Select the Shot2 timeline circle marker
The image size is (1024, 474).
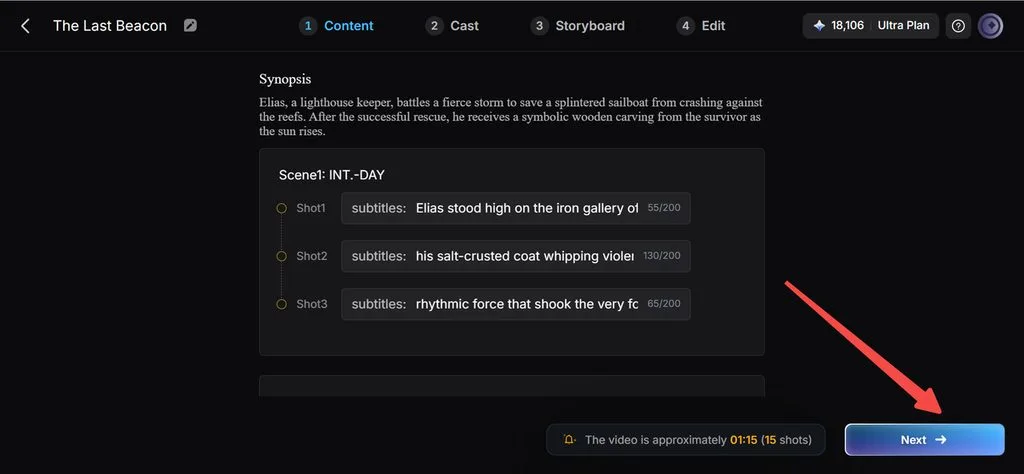[x=281, y=256]
